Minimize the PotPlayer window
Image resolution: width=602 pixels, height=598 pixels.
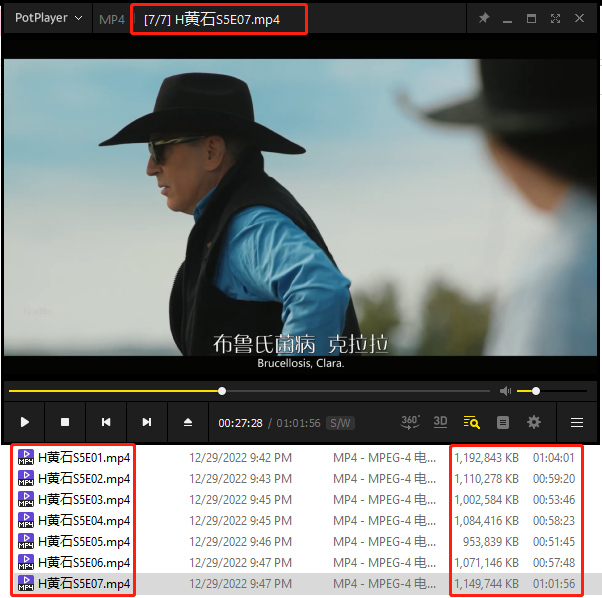click(508, 21)
